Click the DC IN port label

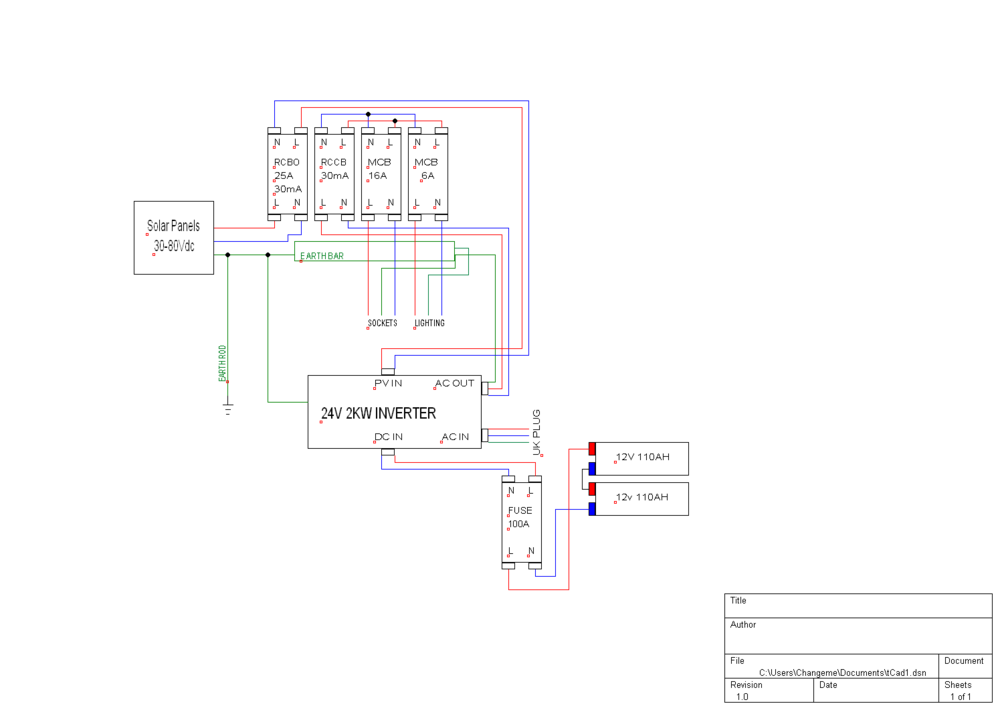click(x=388, y=437)
